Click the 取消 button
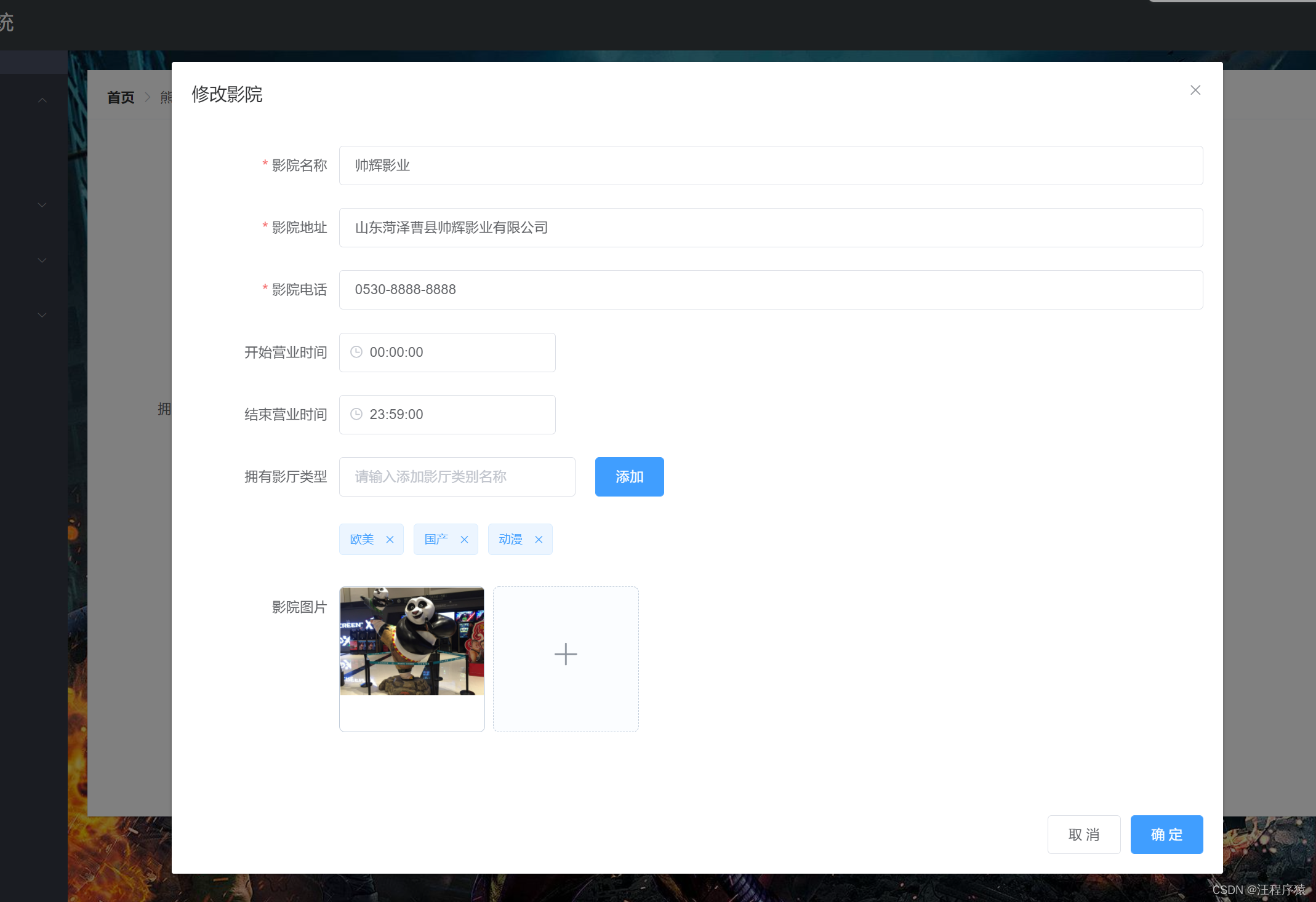 1084,835
